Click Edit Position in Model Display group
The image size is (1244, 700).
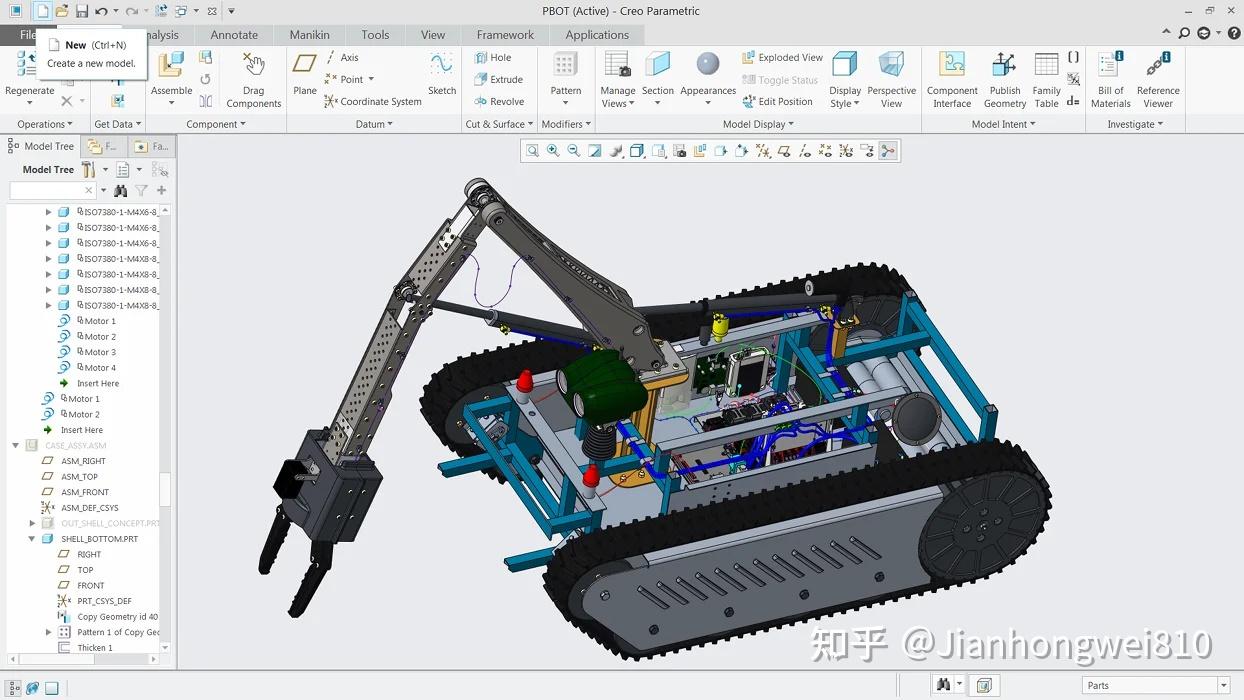(x=779, y=101)
